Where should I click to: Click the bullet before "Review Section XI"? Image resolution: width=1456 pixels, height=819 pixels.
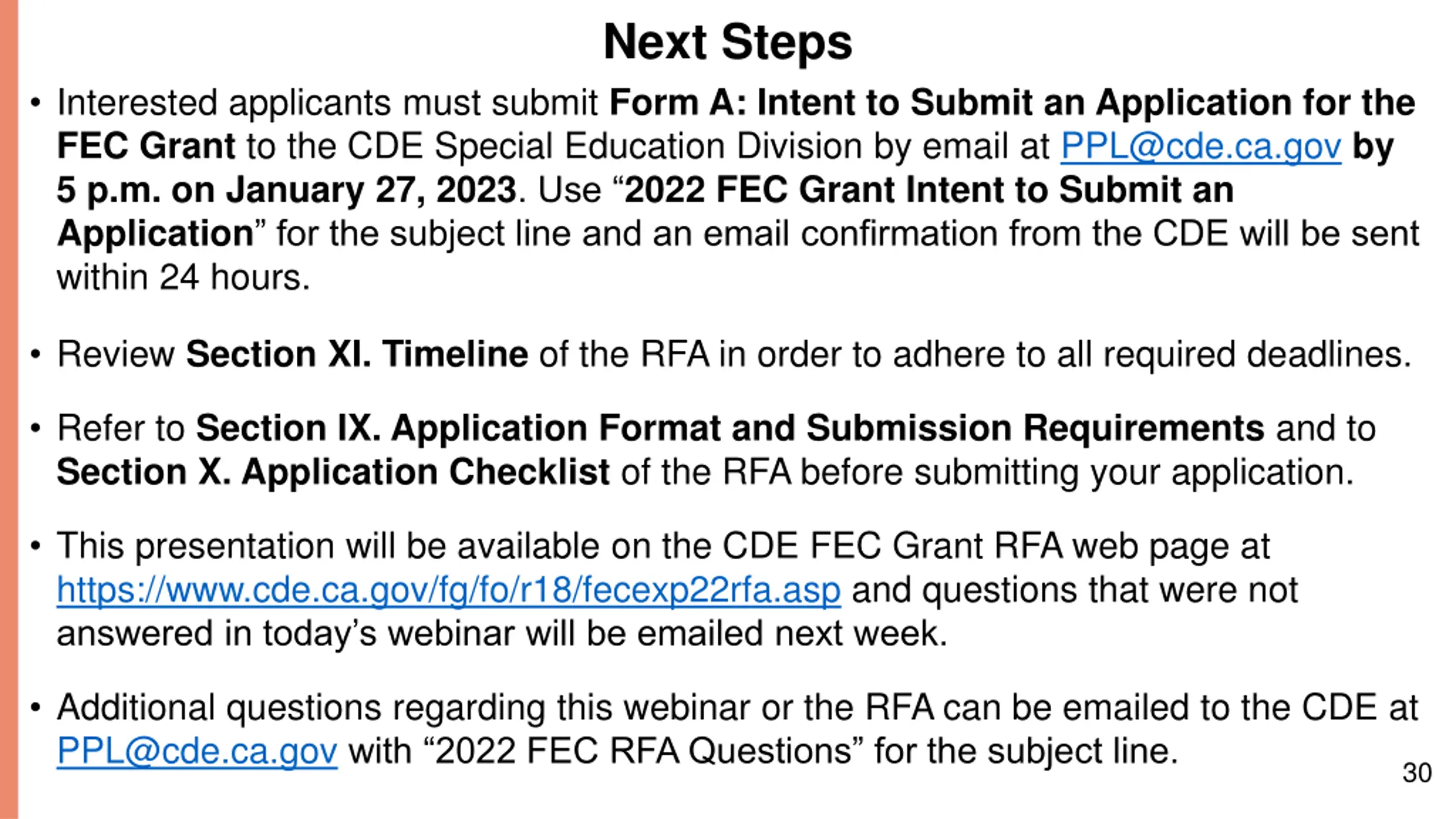click(36, 355)
